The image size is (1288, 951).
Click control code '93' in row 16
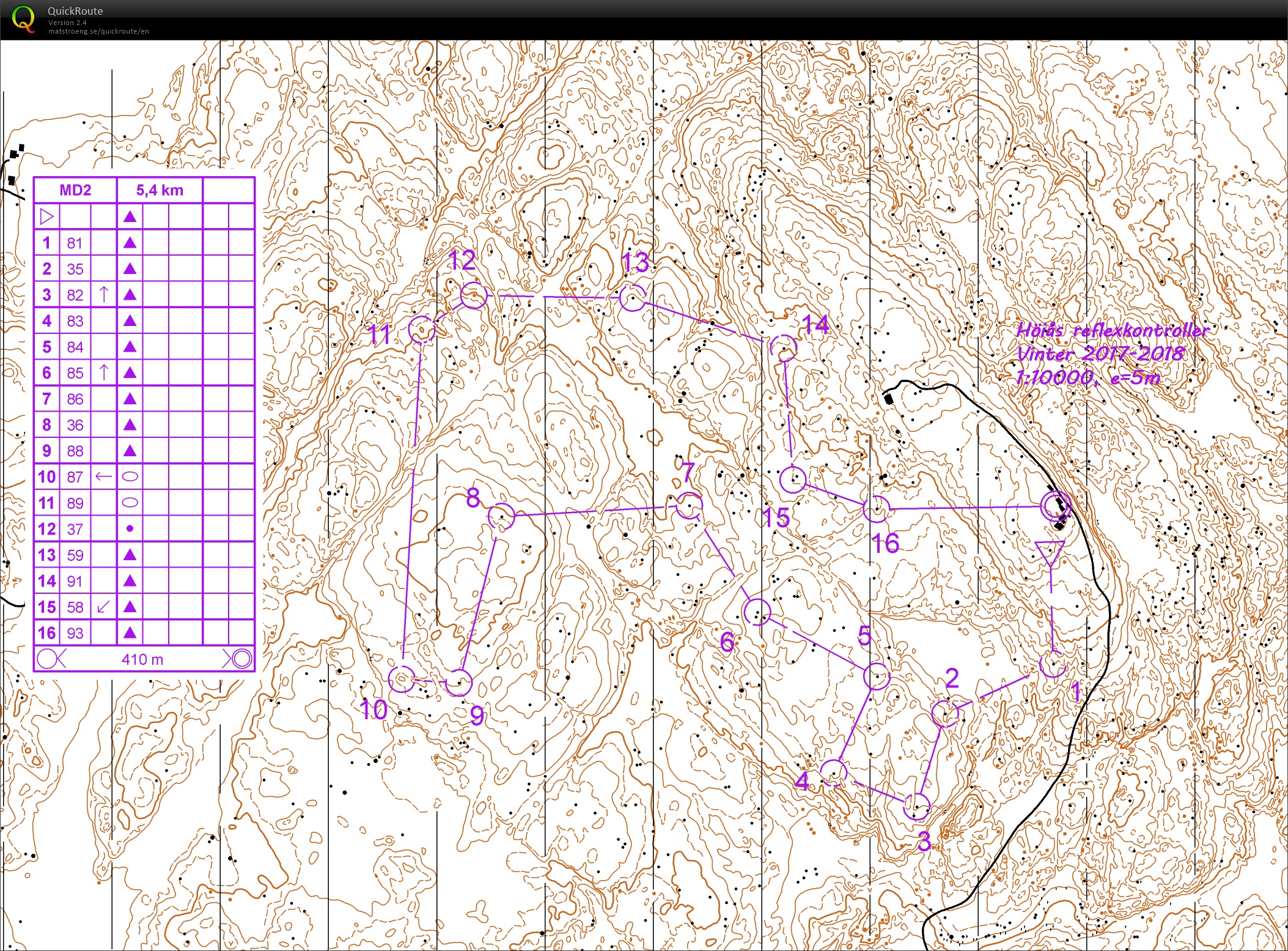75,633
